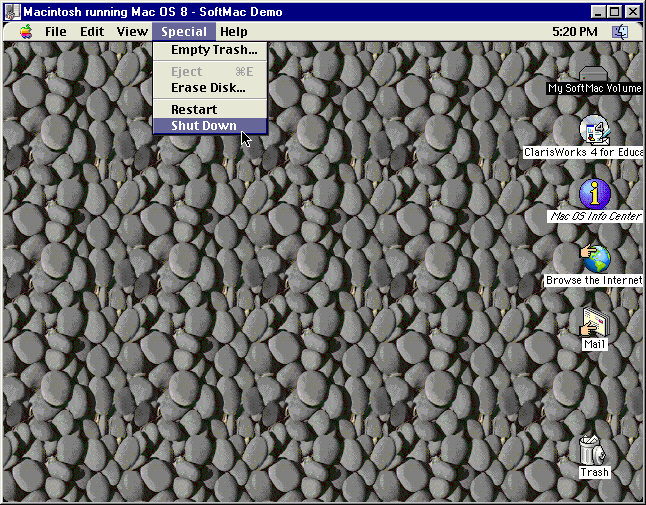Click the My SoftMac Volume label

coord(595,88)
